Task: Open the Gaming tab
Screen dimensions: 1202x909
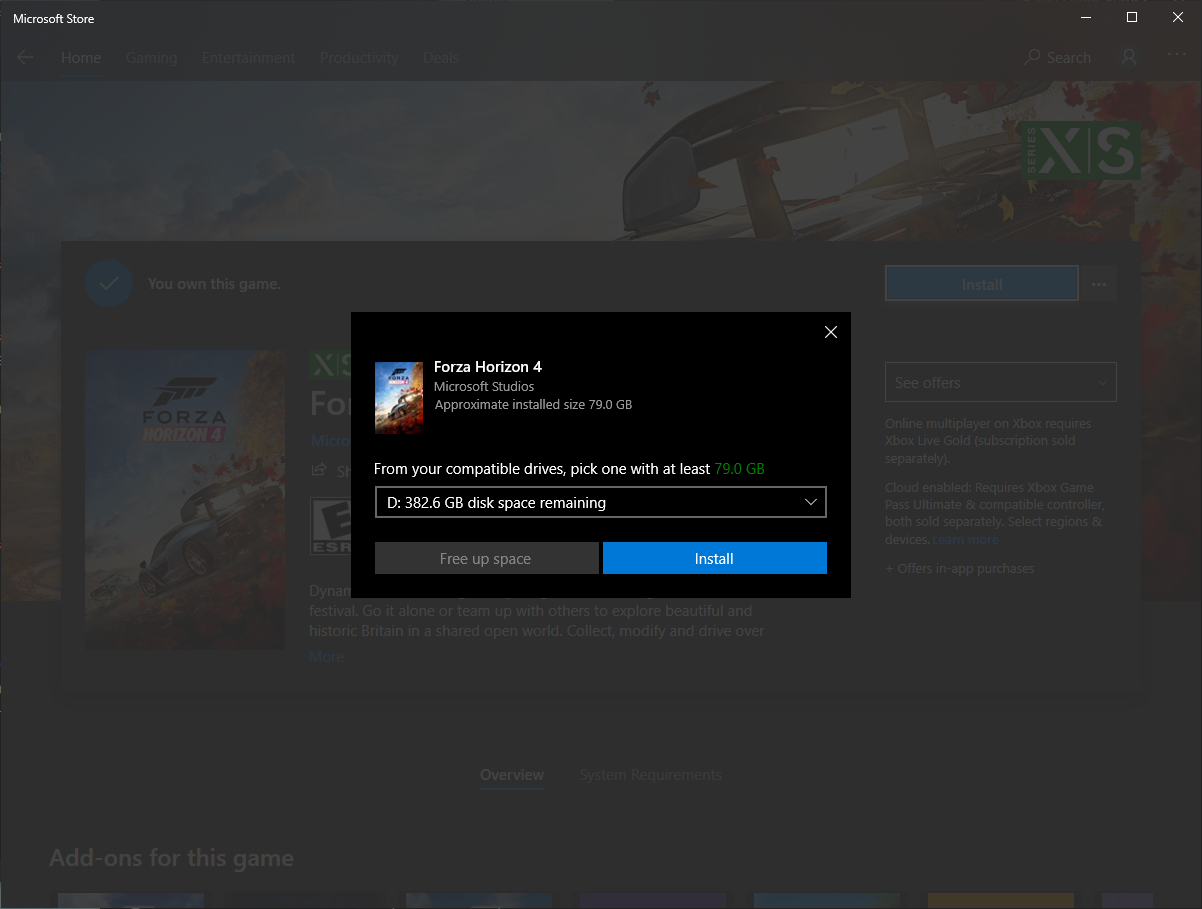Action: tap(151, 57)
